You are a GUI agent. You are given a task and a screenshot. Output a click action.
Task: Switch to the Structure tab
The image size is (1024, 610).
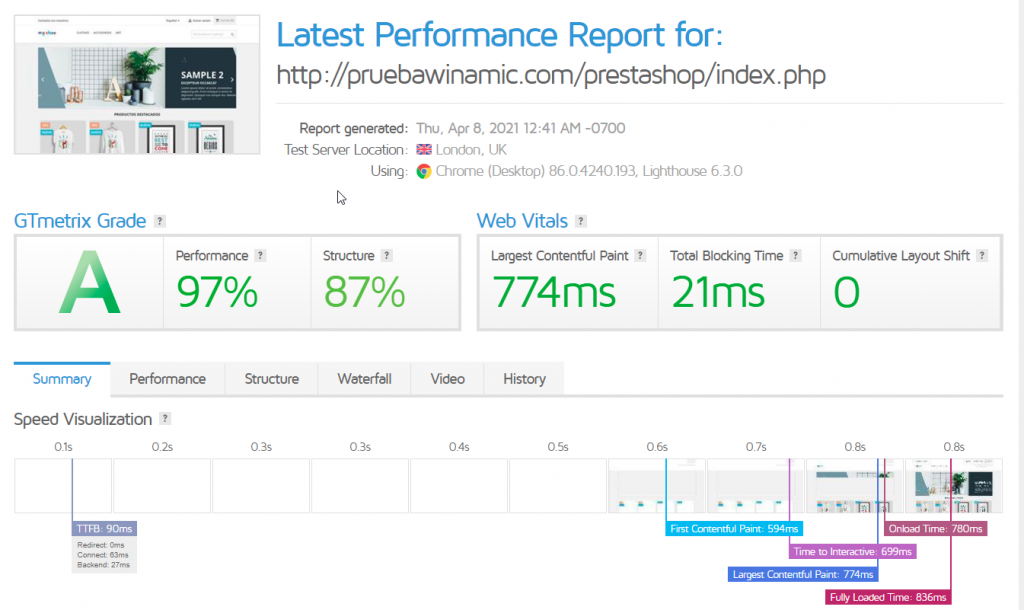tap(272, 379)
